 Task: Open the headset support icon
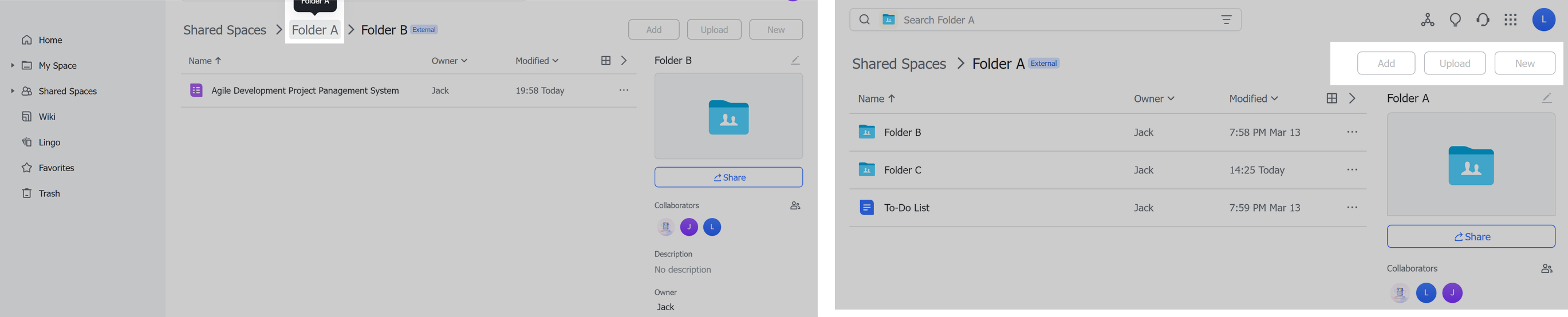point(1483,20)
